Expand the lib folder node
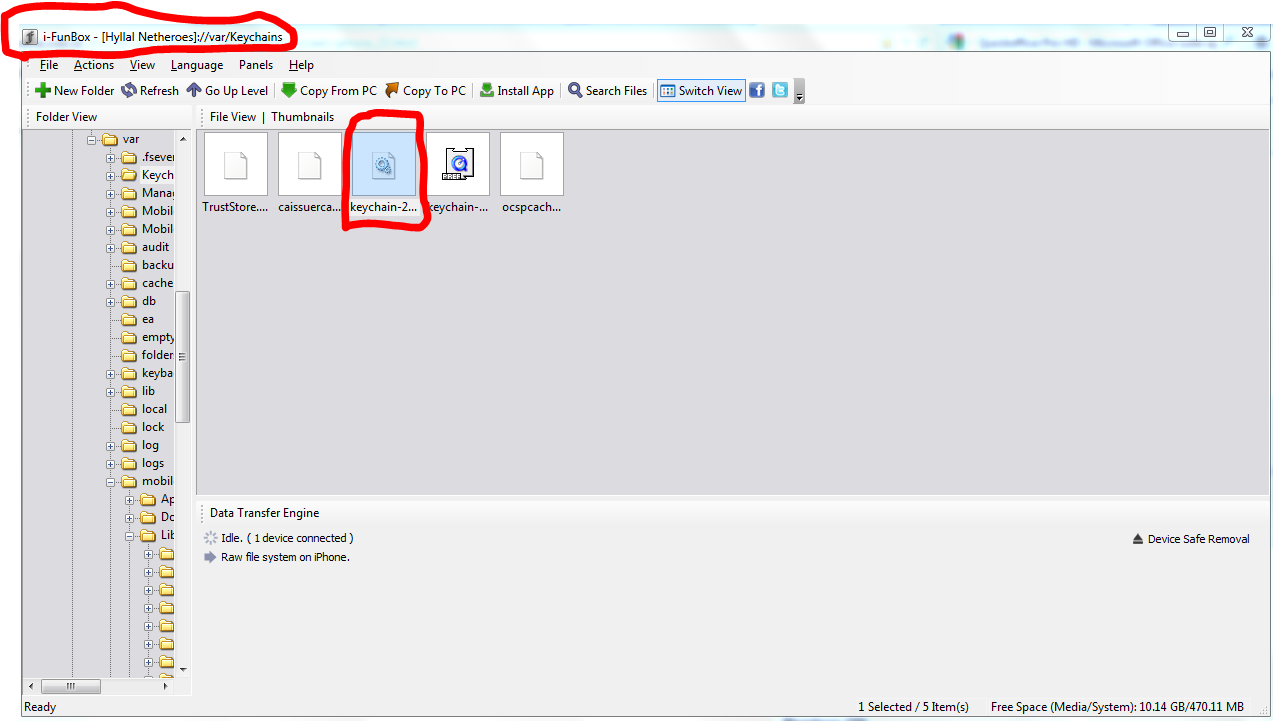The height and width of the screenshot is (721, 1273). (111, 391)
